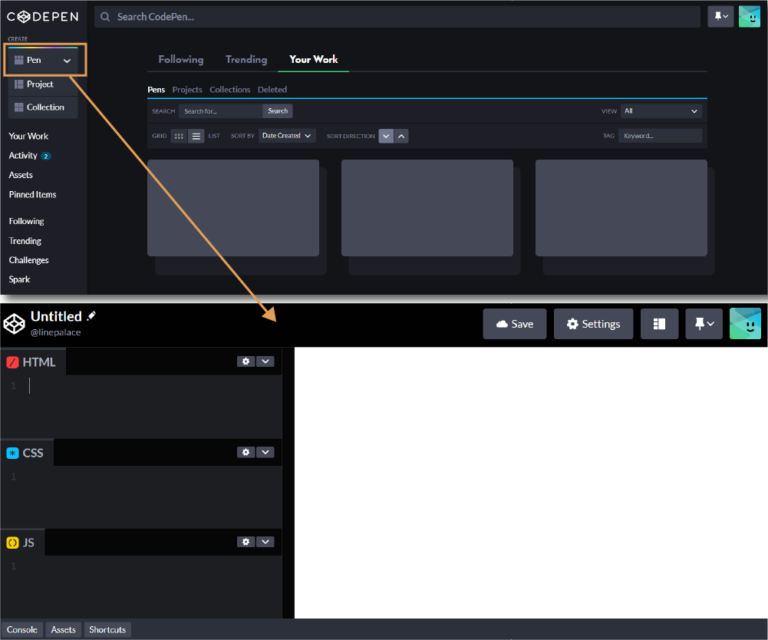768x640 pixels.
Task: Select the Pens sub-tab
Action: (x=156, y=90)
